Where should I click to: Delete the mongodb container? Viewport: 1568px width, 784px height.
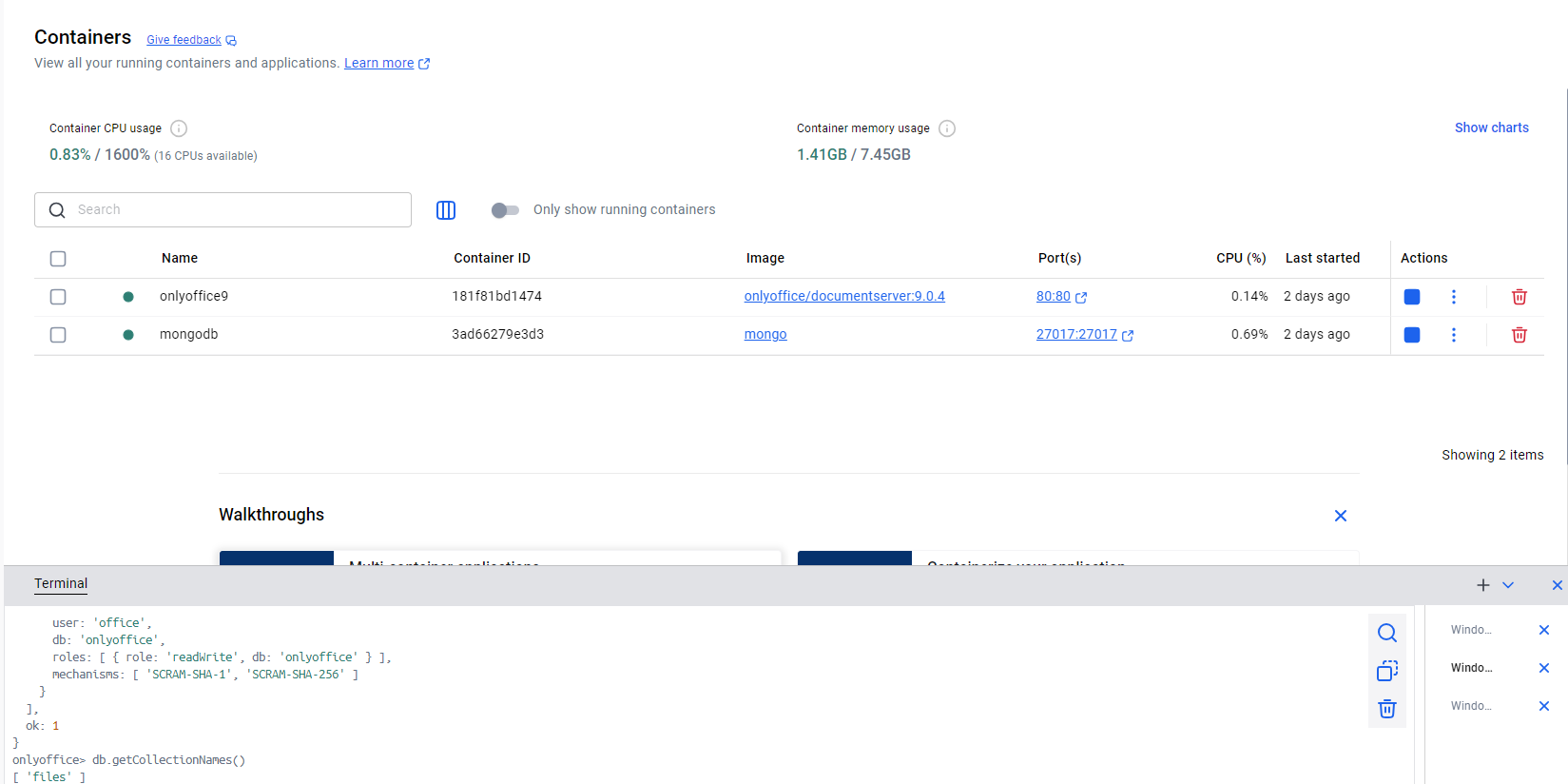[x=1520, y=335]
